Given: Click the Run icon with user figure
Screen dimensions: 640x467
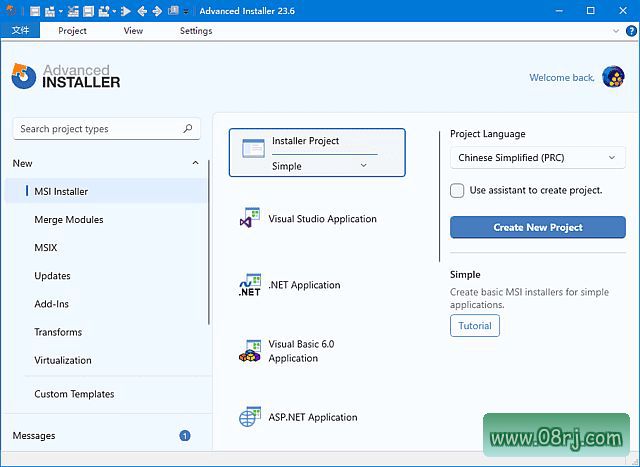Looking at the screenshot, I should pos(104,11).
